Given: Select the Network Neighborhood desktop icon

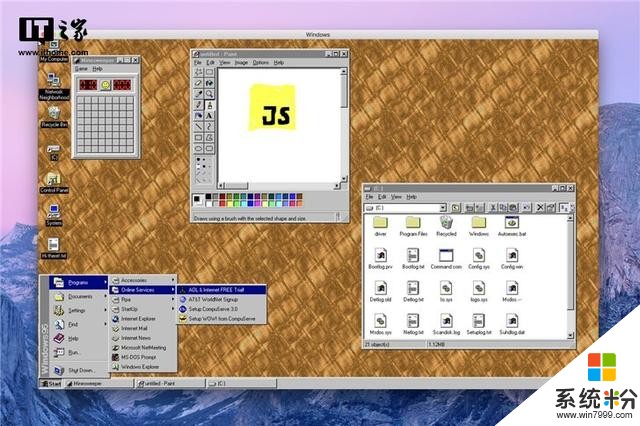Looking at the screenshot, I should point(54,86).
